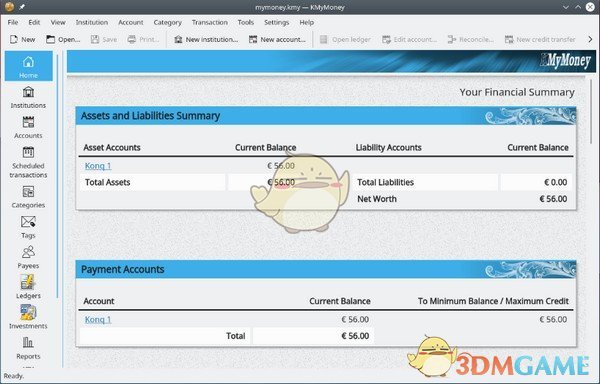
Task: Click the Total Liabilities € 0.00 value
Action: coord(556,182)
